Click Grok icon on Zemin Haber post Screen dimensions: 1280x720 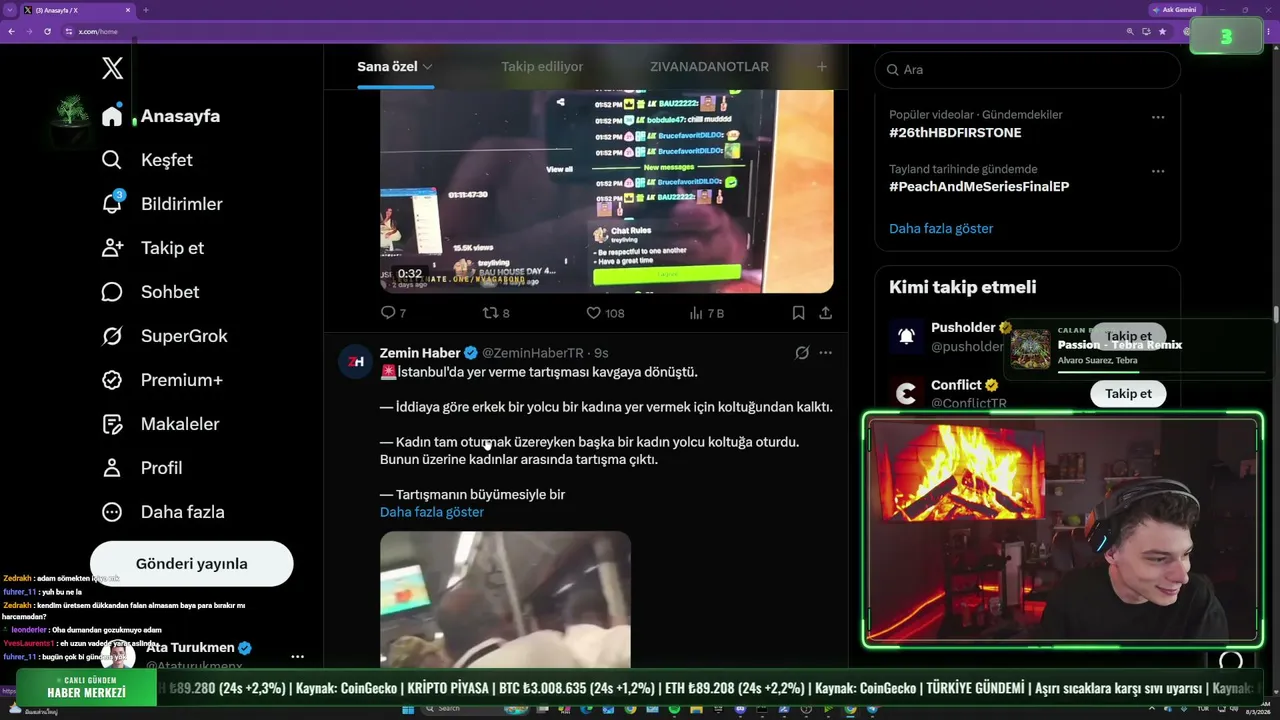802,353
